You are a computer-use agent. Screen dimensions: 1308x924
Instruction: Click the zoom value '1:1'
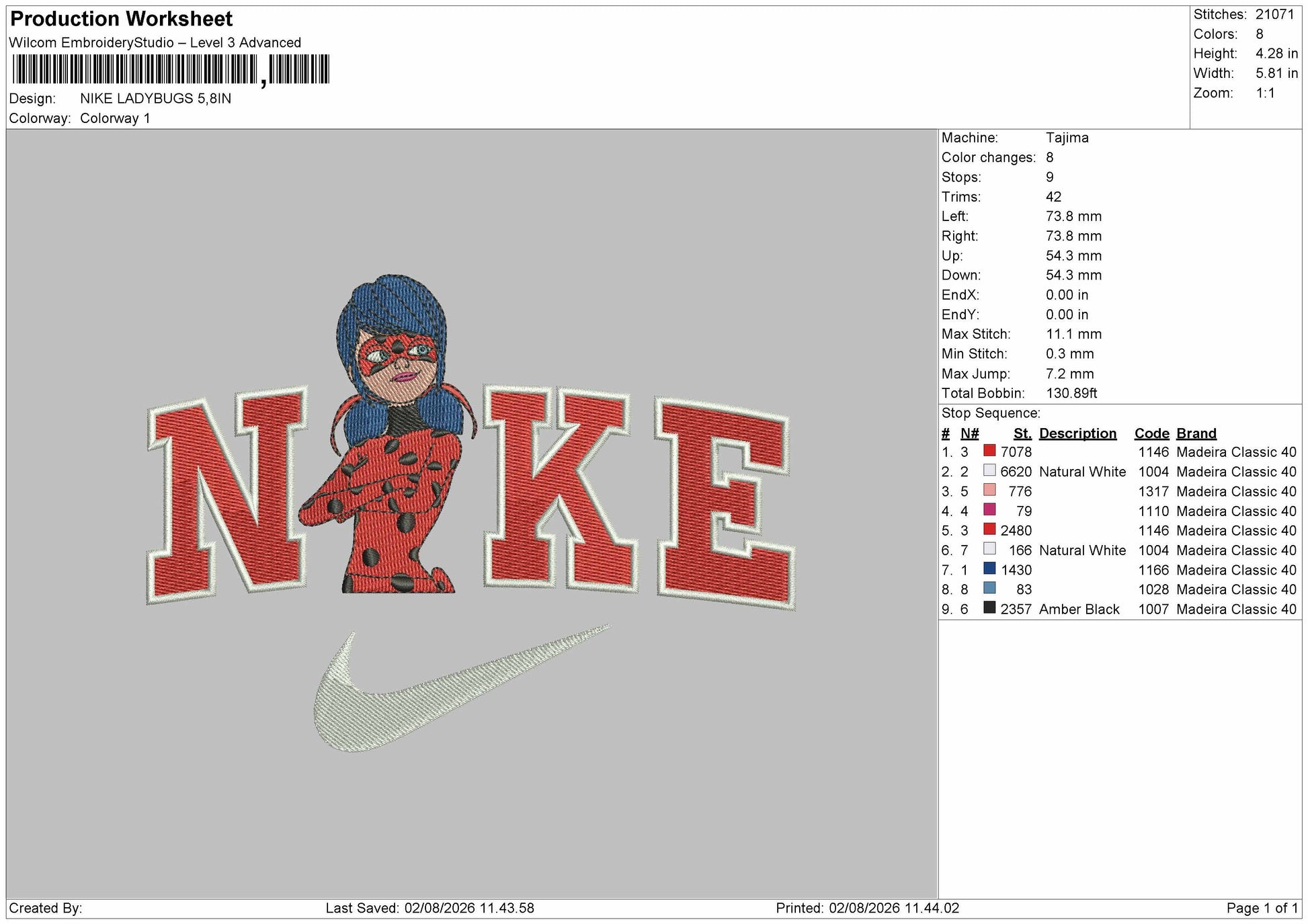(x=1266, y=93)
